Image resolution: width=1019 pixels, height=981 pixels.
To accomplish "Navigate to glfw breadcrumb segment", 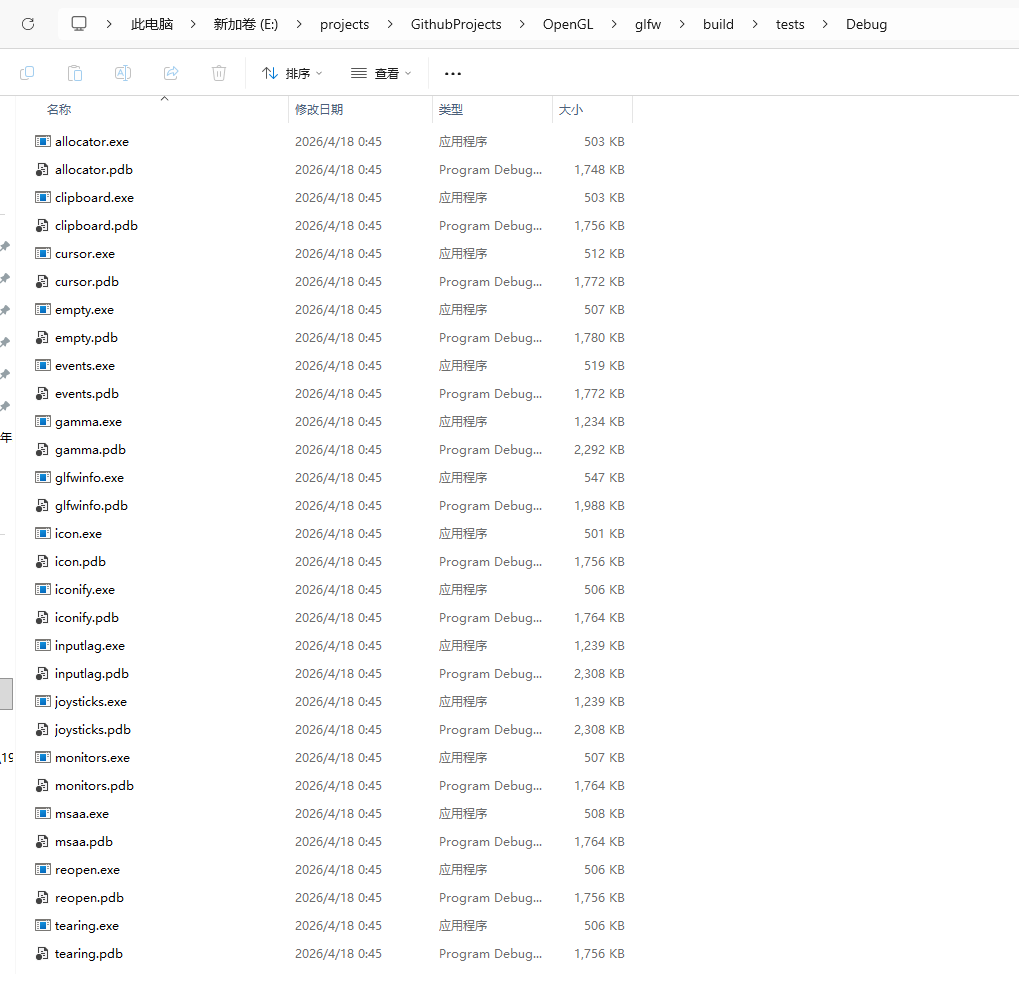I will [648, 24].
